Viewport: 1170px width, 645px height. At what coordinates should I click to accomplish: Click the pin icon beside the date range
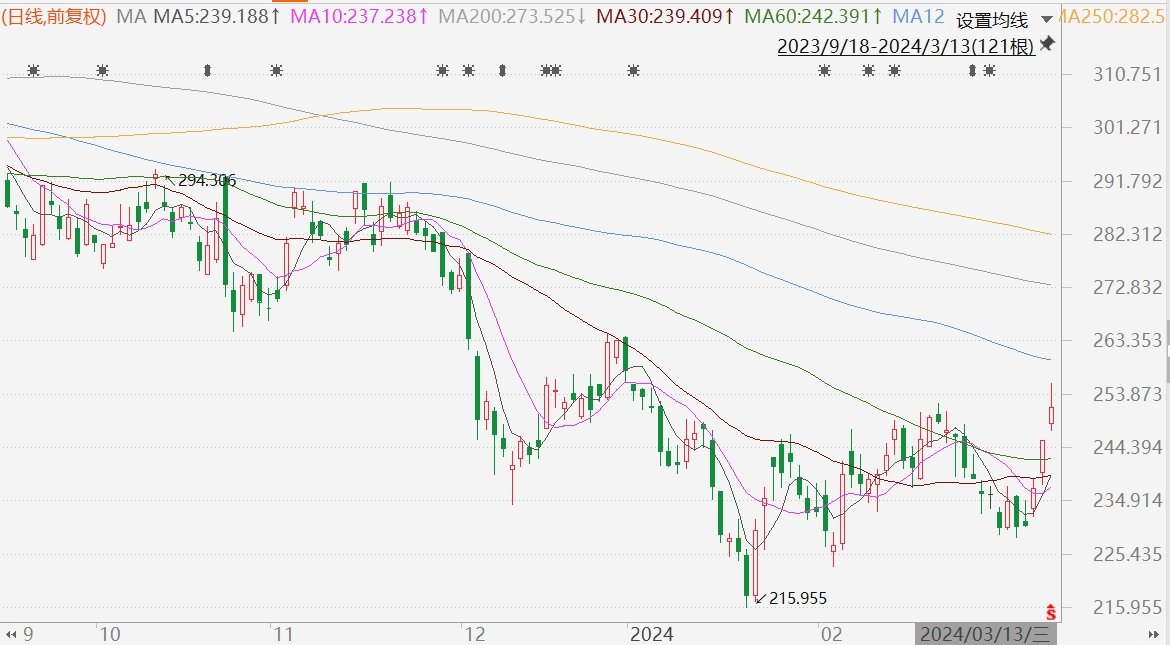coord(1047,44)
